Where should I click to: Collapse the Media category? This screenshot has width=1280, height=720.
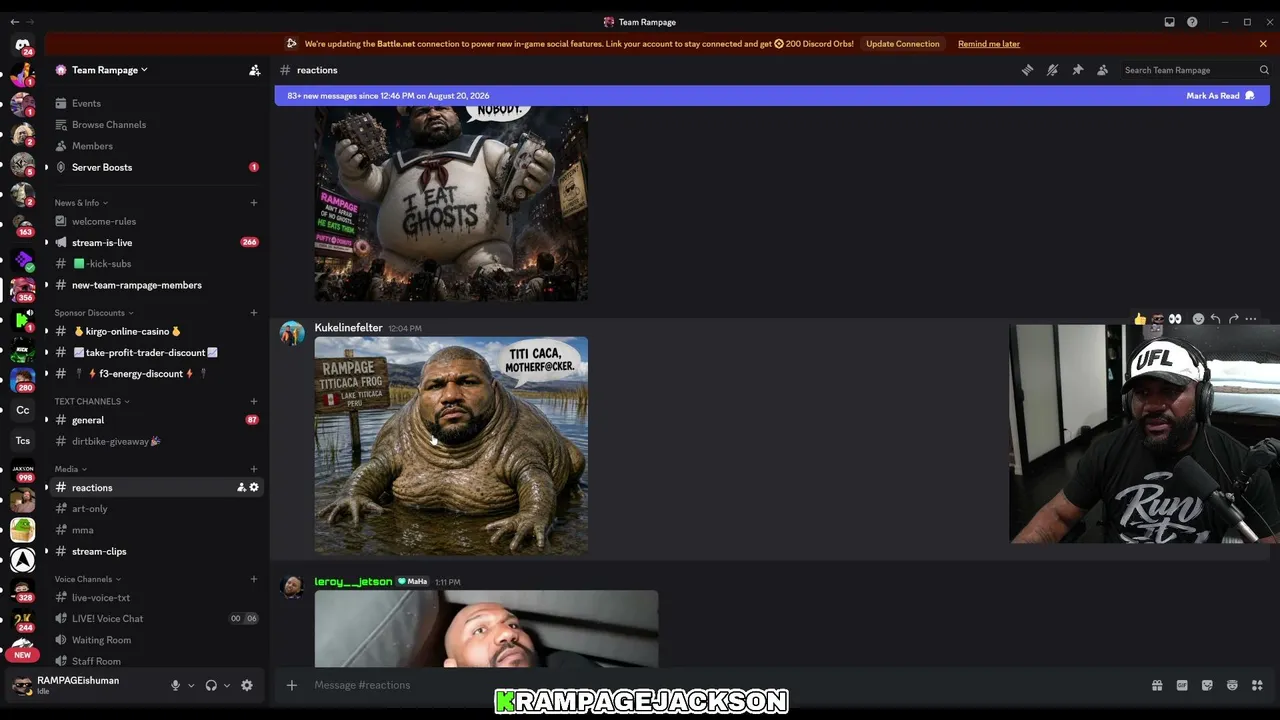[x=70, y=469]
